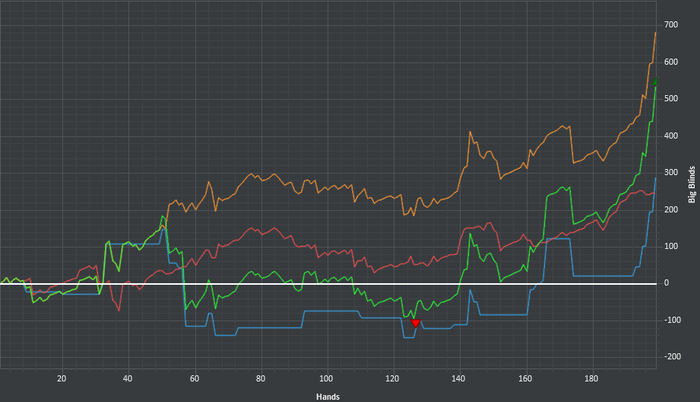700x402 pixels.
Task: Click the 80 hands x-axis tick label
Action: click(260, 378)
